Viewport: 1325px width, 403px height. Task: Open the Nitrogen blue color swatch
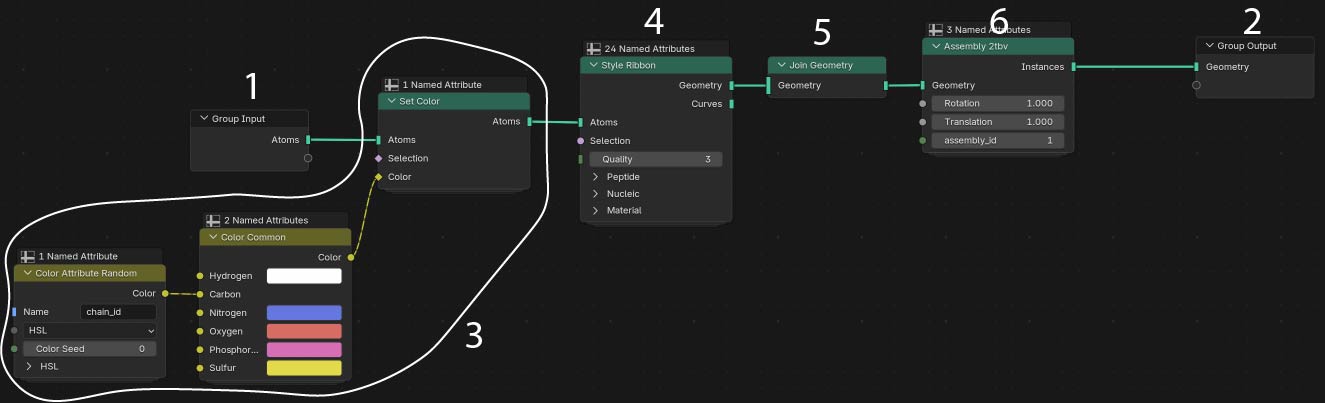pos(304,313)
